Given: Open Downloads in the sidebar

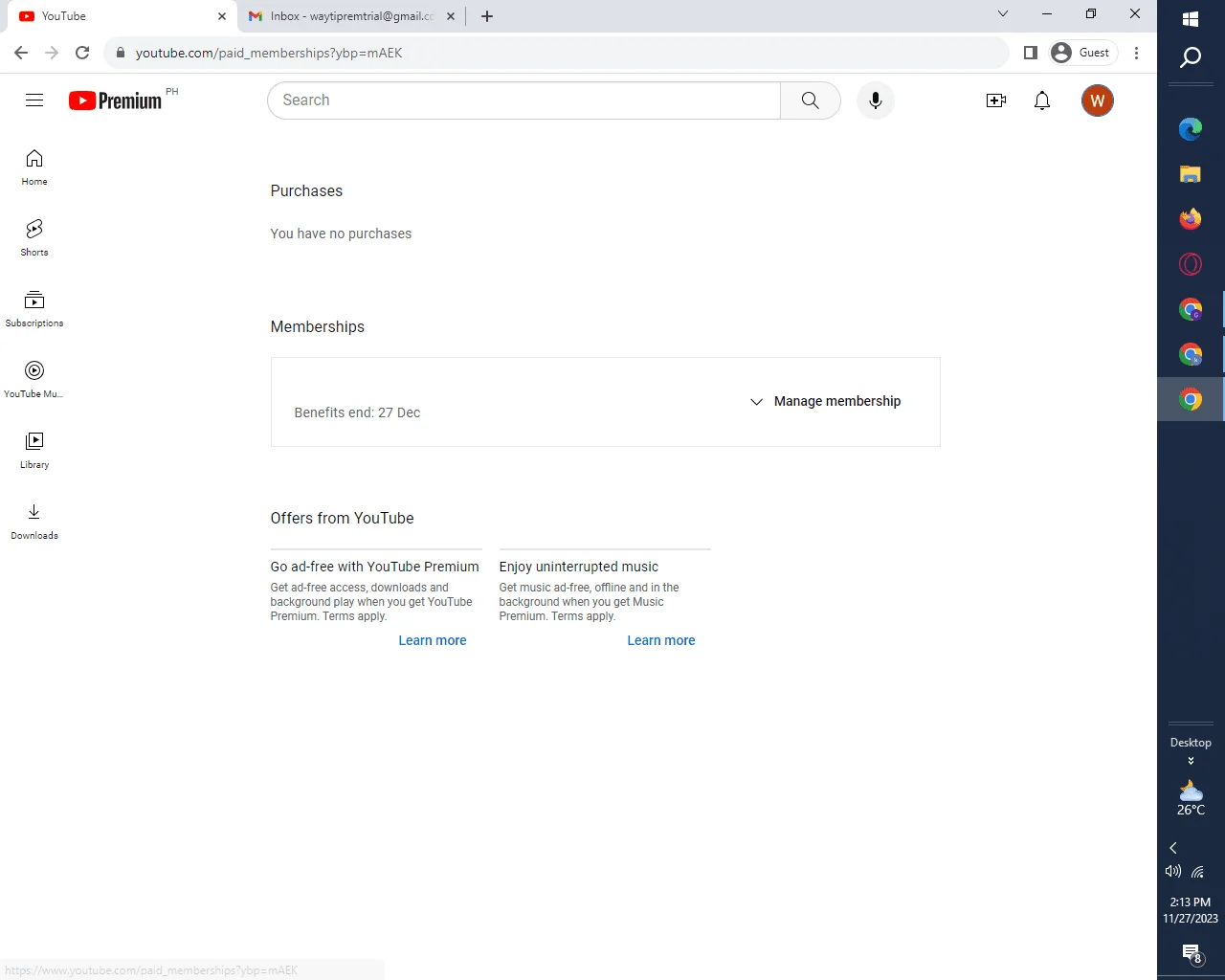Looking at the screenshot, I should pyautogui.click(x=34, y=522).
